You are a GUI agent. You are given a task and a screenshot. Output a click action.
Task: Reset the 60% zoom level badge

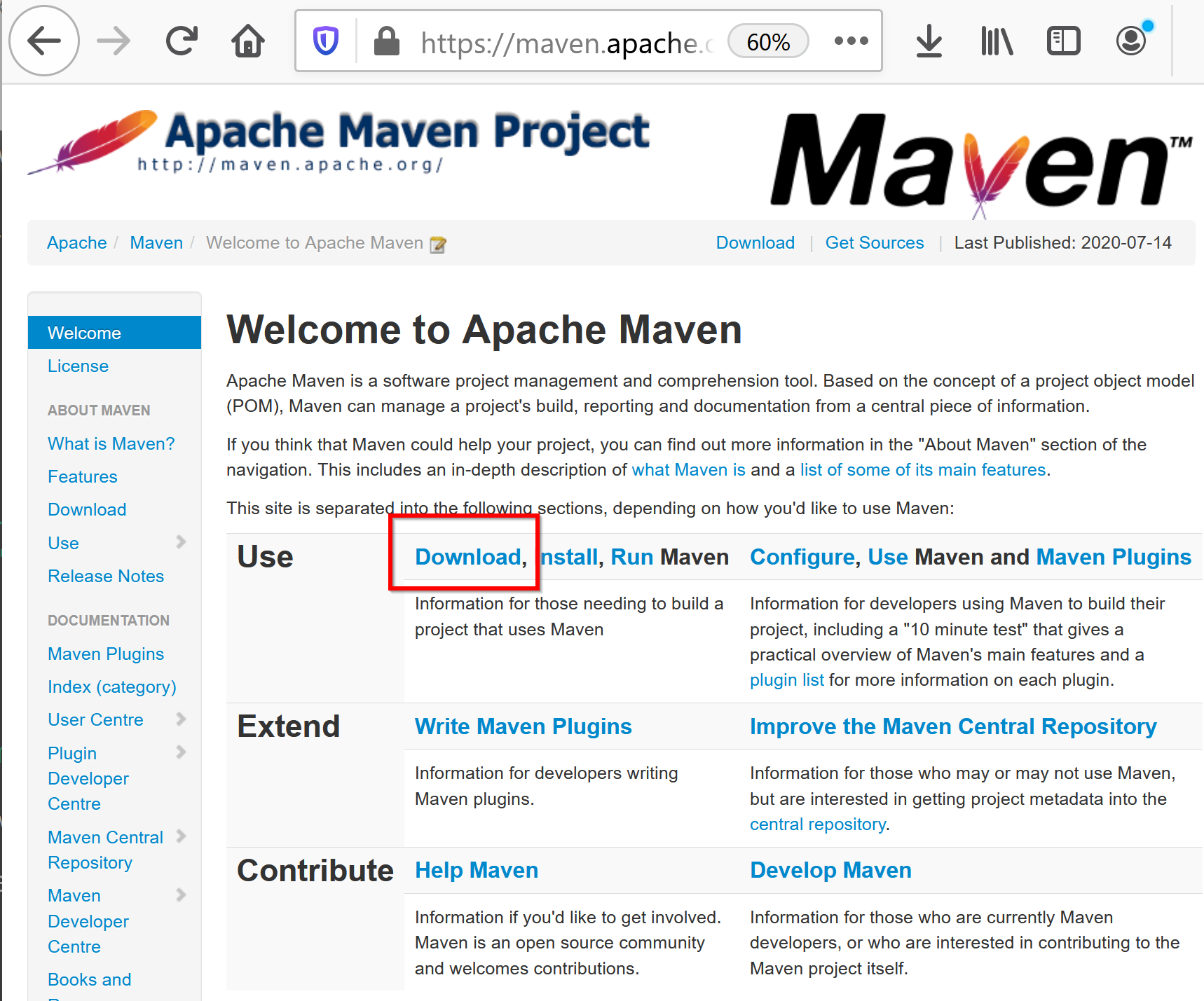click(x=768, y=41)
